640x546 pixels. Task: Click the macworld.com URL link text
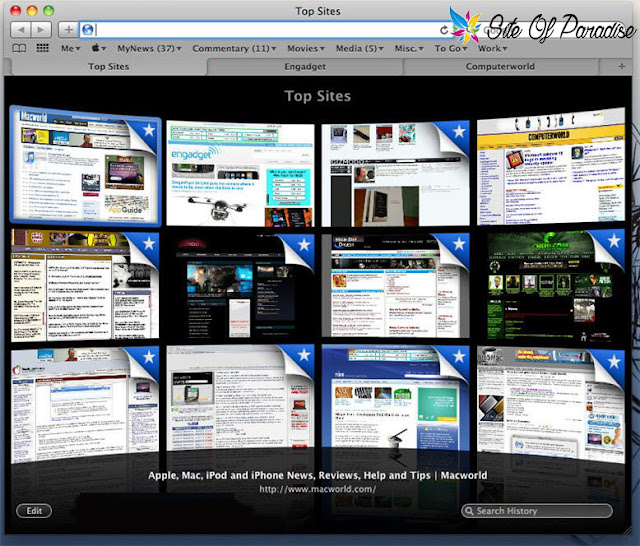[x=318, y=489]
